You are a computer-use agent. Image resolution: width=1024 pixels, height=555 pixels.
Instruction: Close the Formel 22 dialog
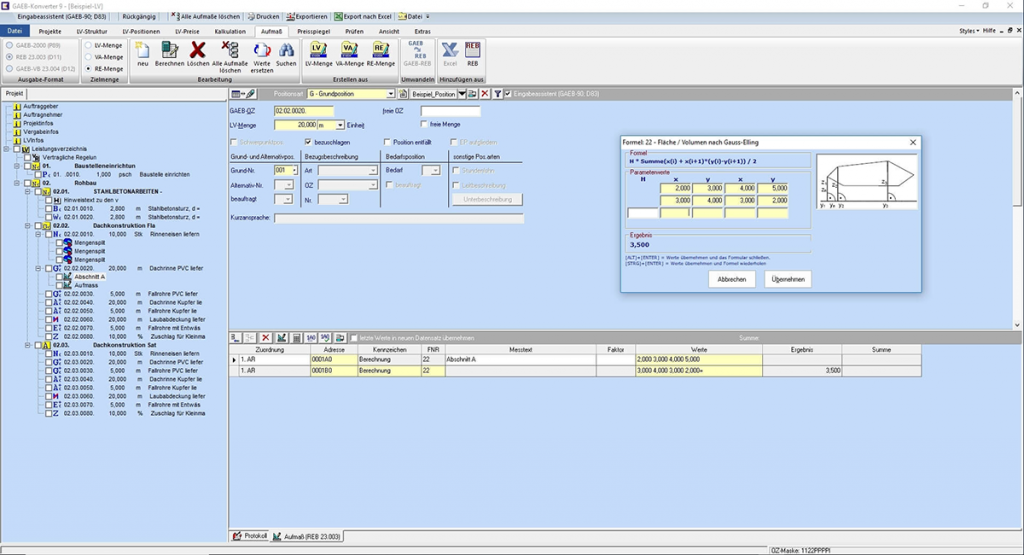click(x=913, y=142)
